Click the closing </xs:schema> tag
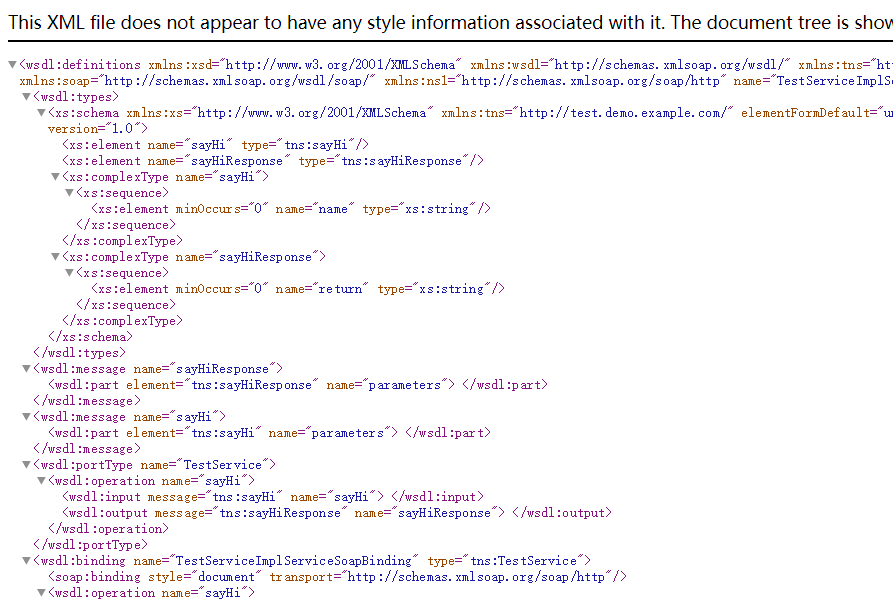 point(91,337)
